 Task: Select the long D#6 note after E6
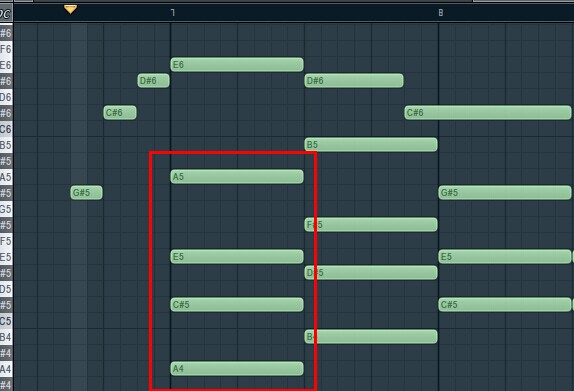[x=354, y=81]
